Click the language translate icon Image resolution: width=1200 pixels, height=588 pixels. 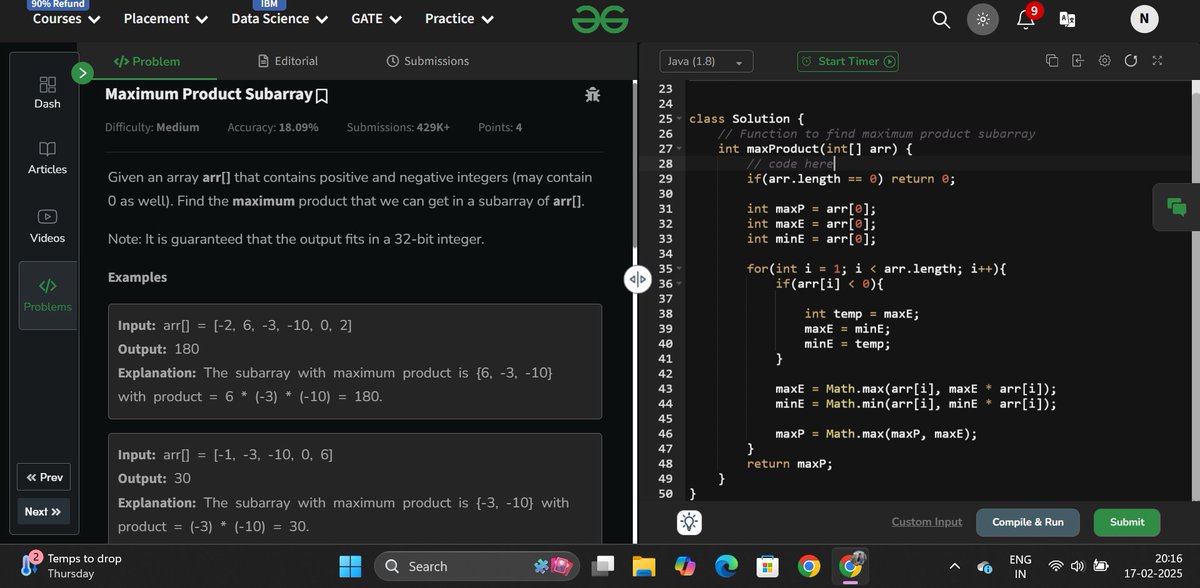coord(1067,19)
